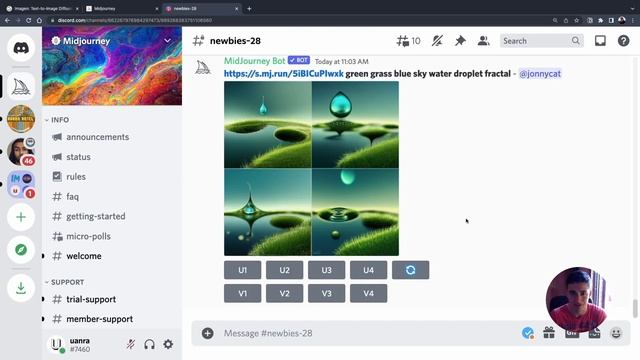
Task: Switch to the Midjourney browser tab
Action: coord(122,9)
